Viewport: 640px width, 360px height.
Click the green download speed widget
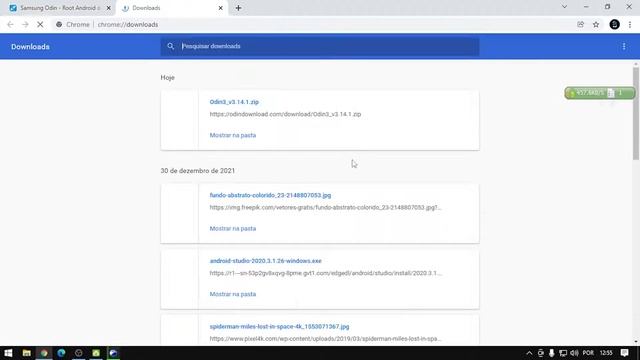(600, 93)
